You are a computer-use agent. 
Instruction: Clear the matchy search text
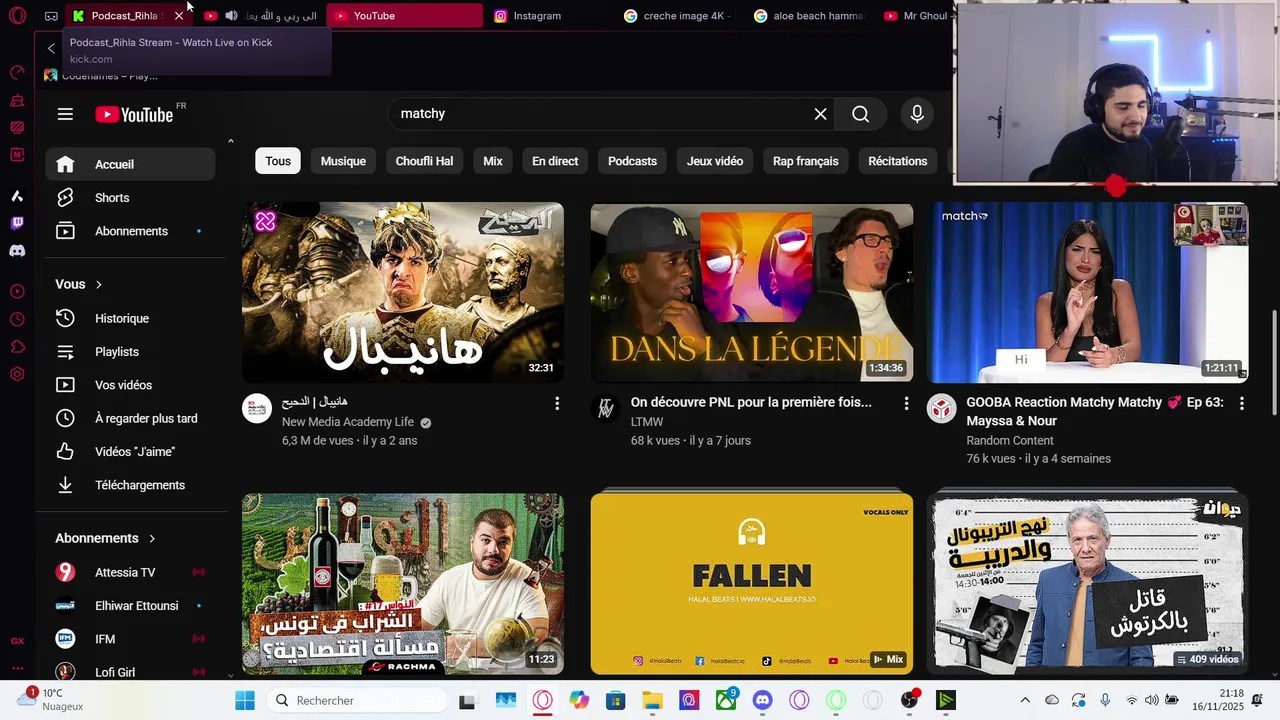[820, 114]
